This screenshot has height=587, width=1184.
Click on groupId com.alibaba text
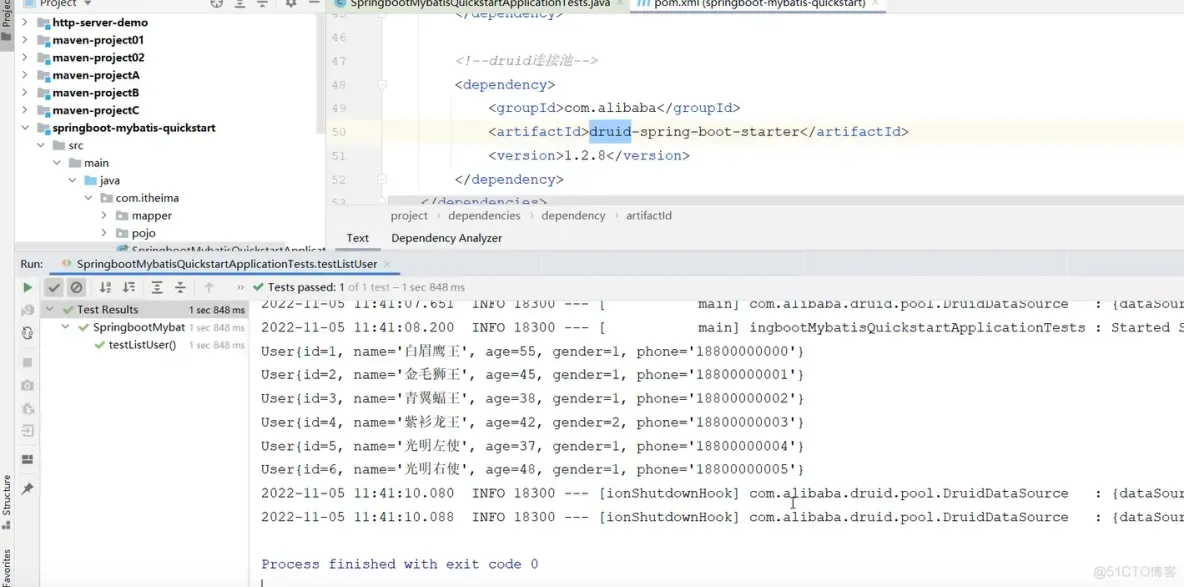tap(611, 108)
